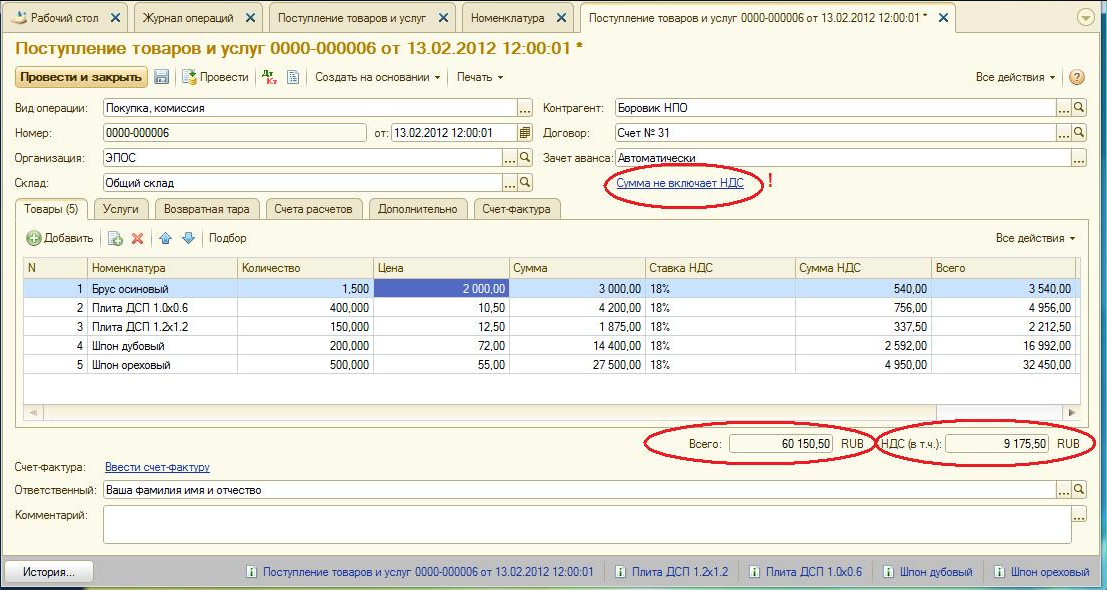Click Сумма не включает НДС link

tap(680, 183)
